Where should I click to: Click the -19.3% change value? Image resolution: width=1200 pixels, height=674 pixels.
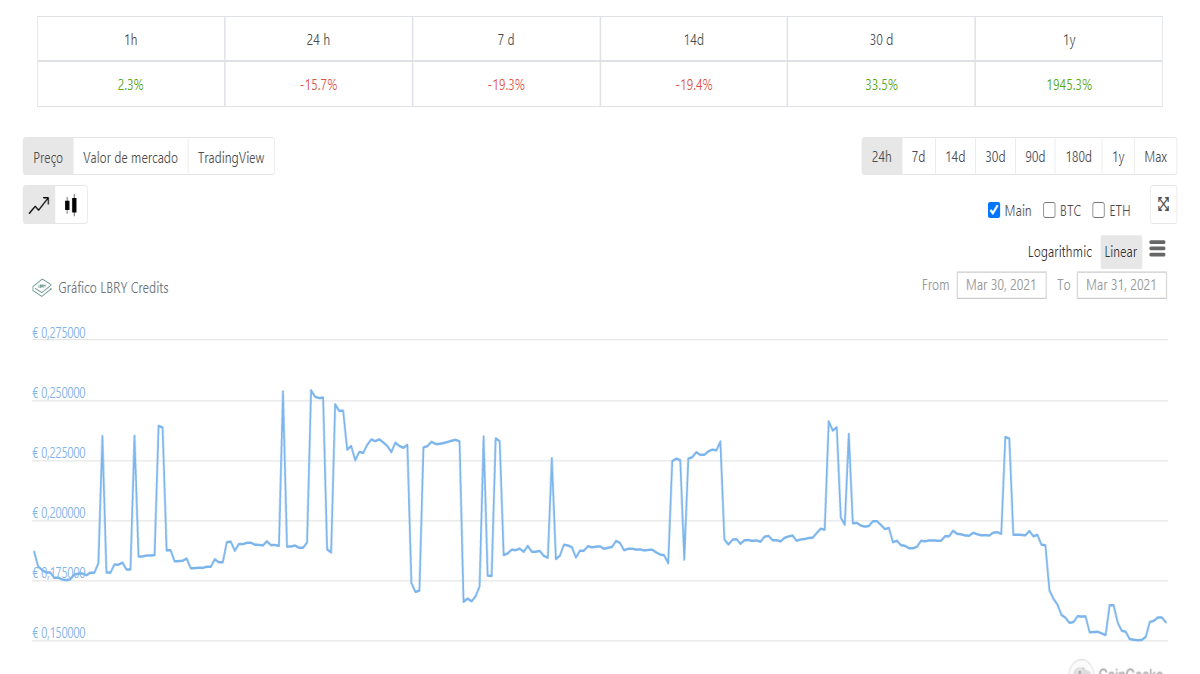pos(506,85)
